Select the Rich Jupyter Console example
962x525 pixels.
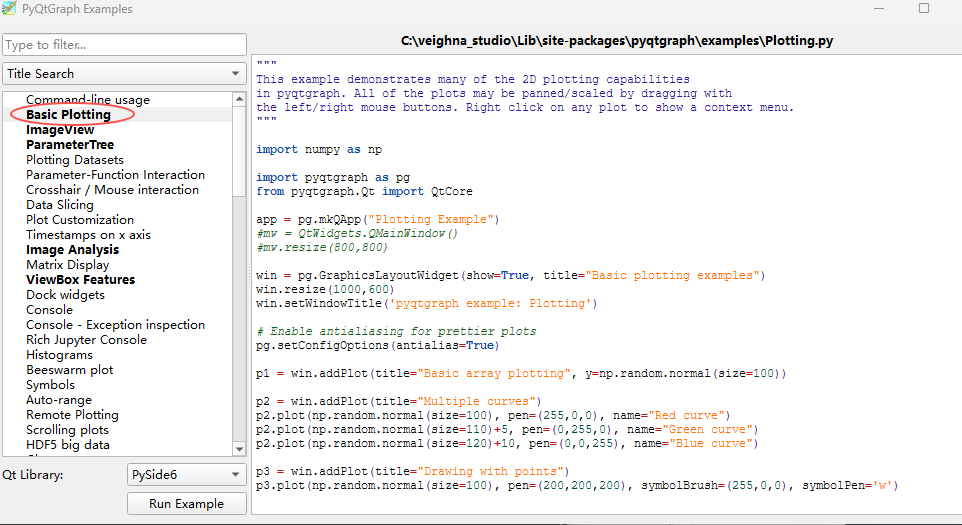pos(86,340)
